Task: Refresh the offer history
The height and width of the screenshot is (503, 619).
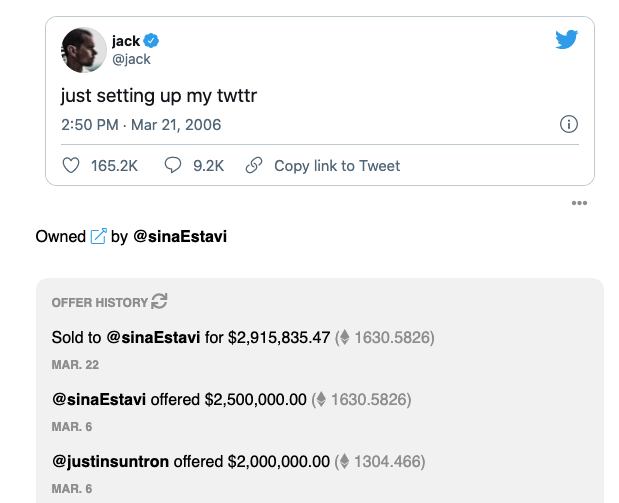Action: click(159, 301)
